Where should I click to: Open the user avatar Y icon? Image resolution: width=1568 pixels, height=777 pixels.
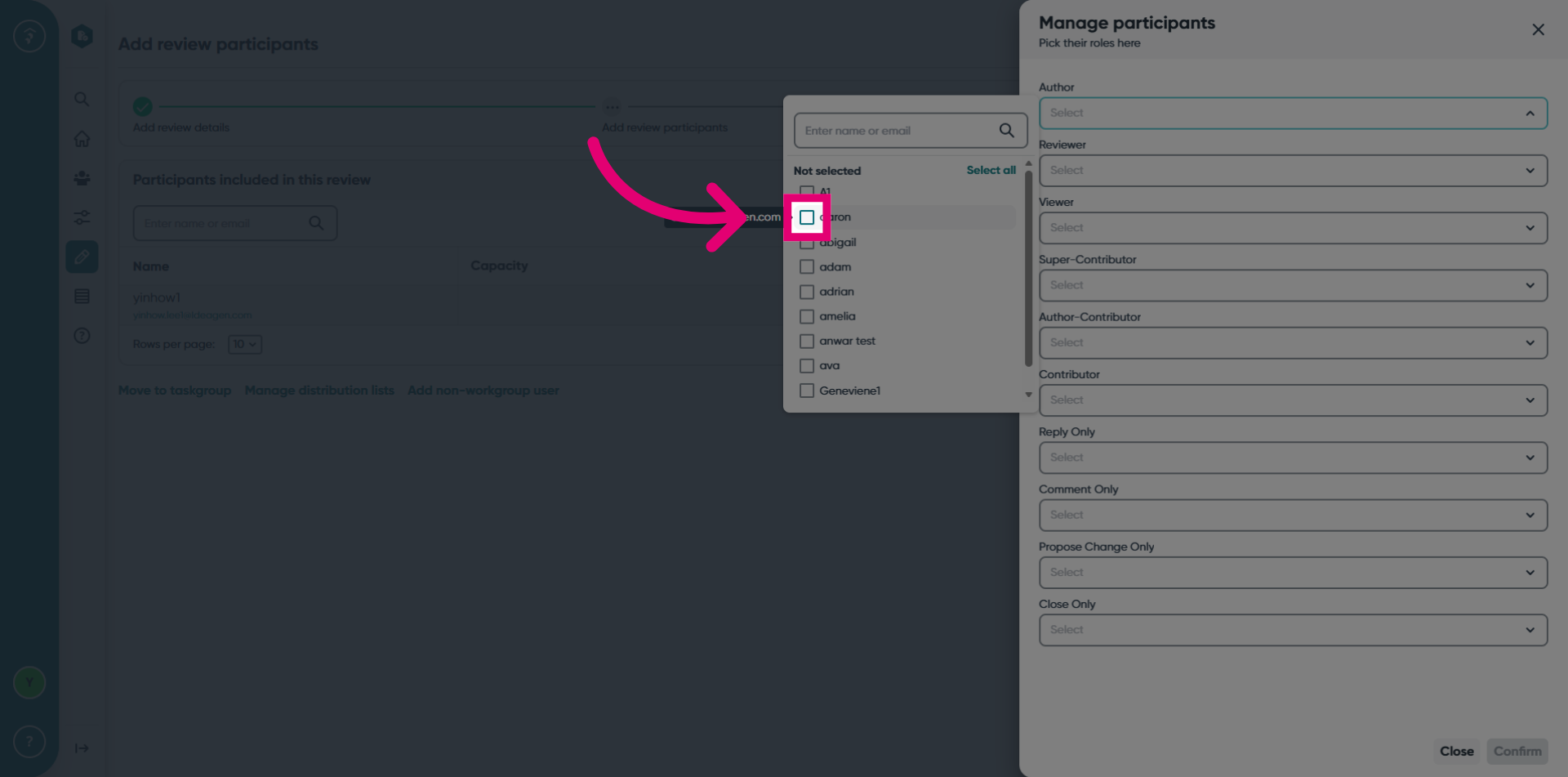click(x=29, y=682)
